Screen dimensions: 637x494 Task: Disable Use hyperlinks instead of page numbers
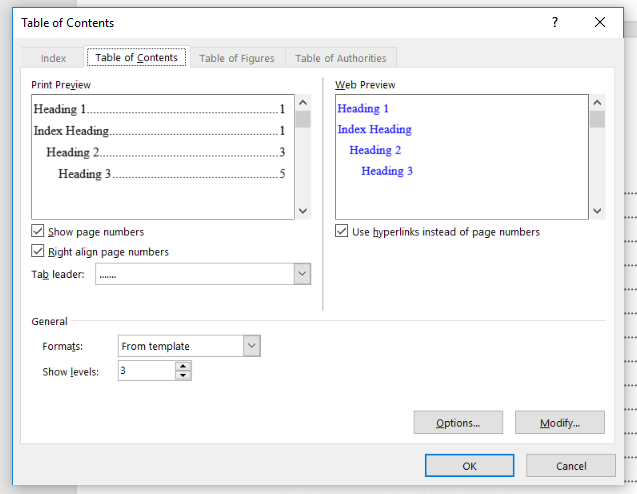[x=342, y=232]
